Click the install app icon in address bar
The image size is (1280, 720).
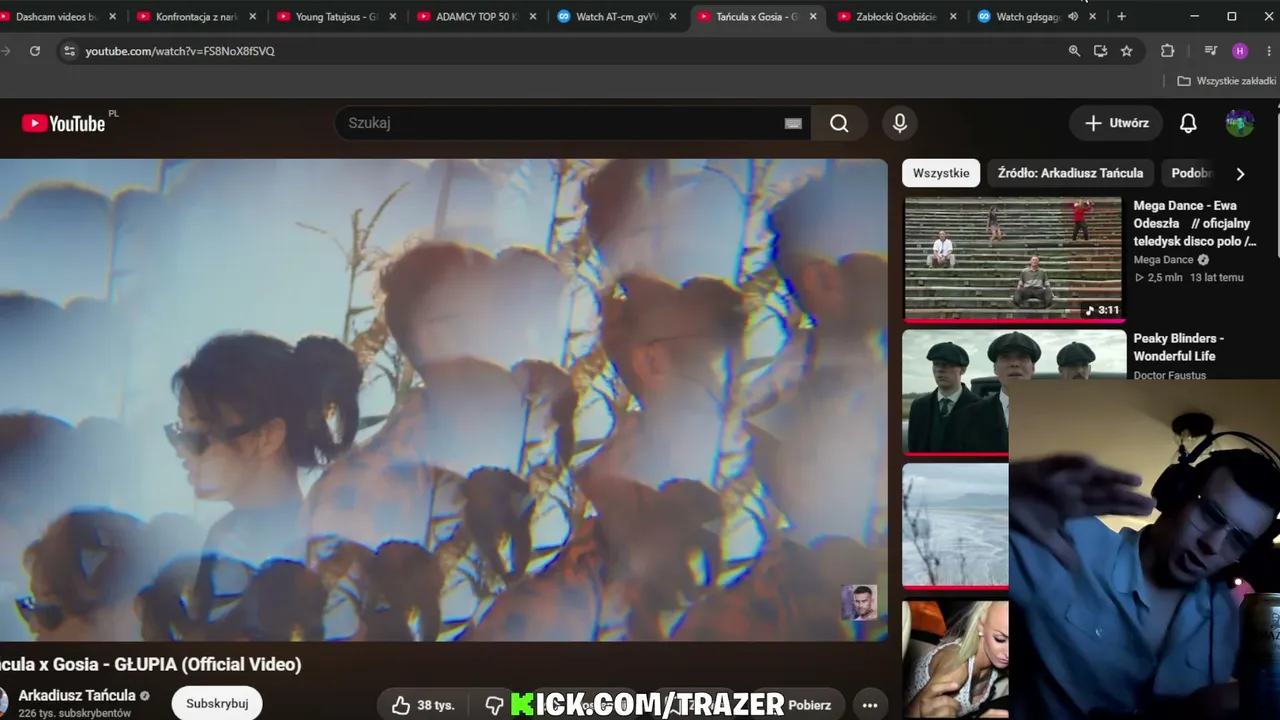(1100, 51)
